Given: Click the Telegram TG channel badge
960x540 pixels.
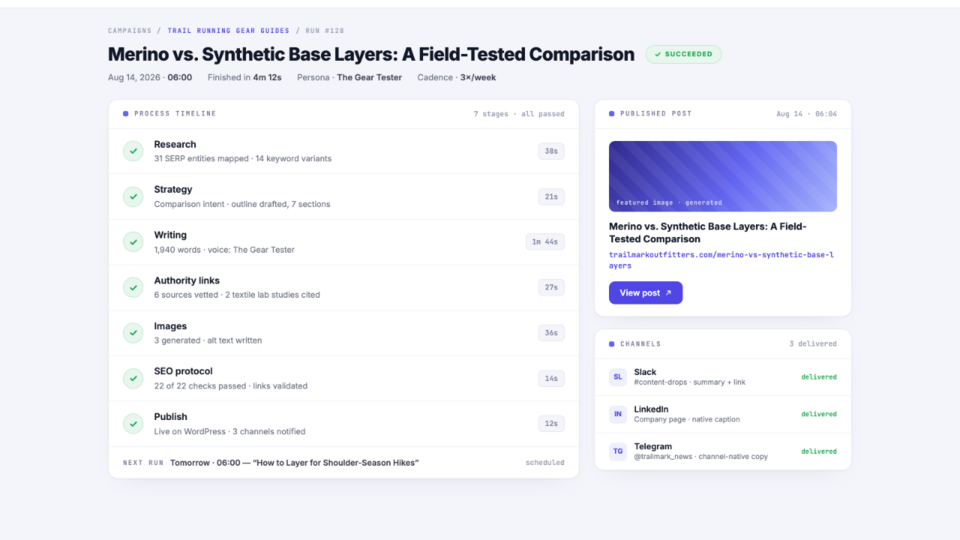Looking at the screenshot, I should 618,451.
